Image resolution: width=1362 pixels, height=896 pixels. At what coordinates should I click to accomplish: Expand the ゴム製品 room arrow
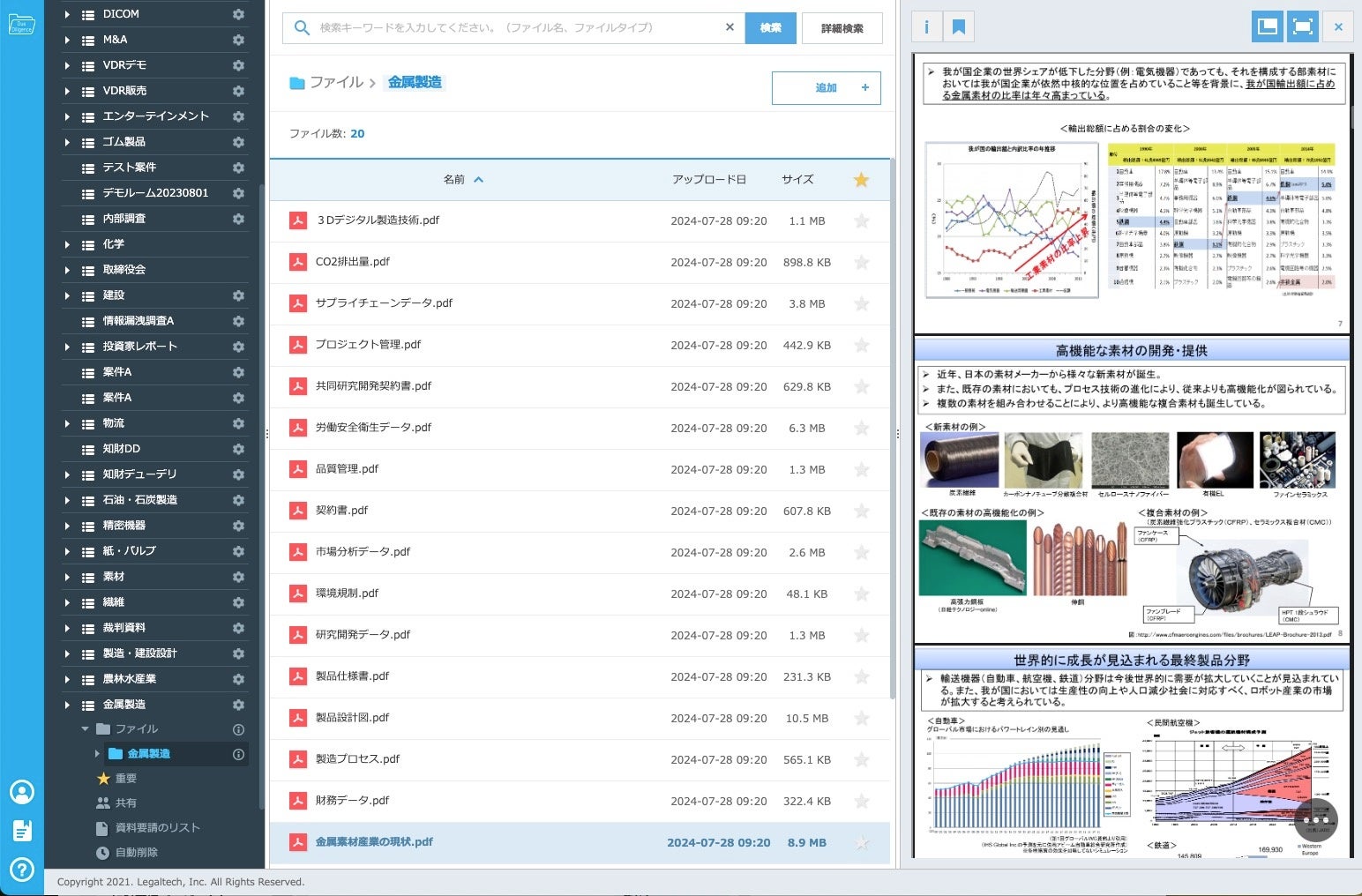[67, 142]
